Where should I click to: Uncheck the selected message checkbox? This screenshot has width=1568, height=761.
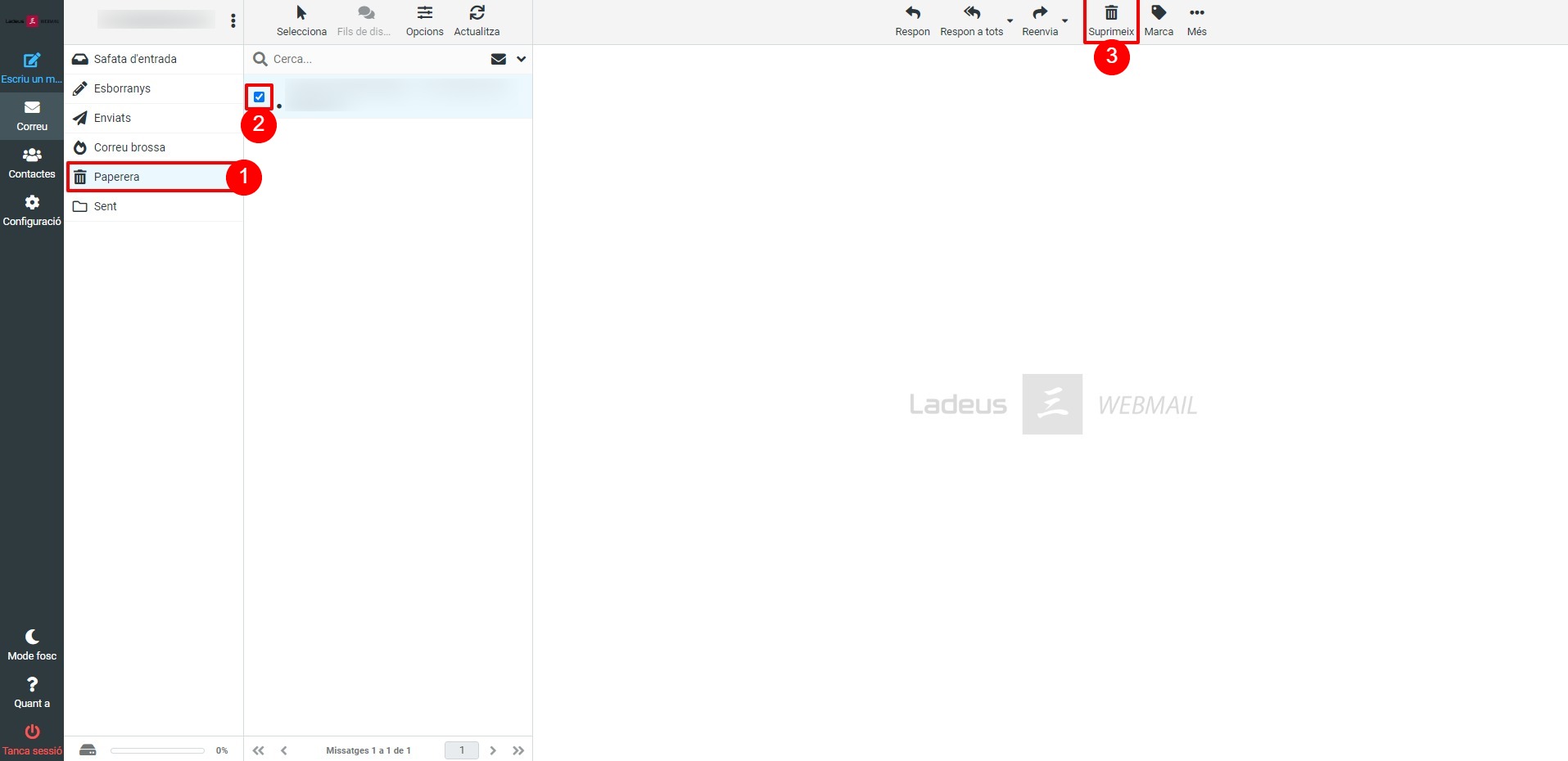260,97
